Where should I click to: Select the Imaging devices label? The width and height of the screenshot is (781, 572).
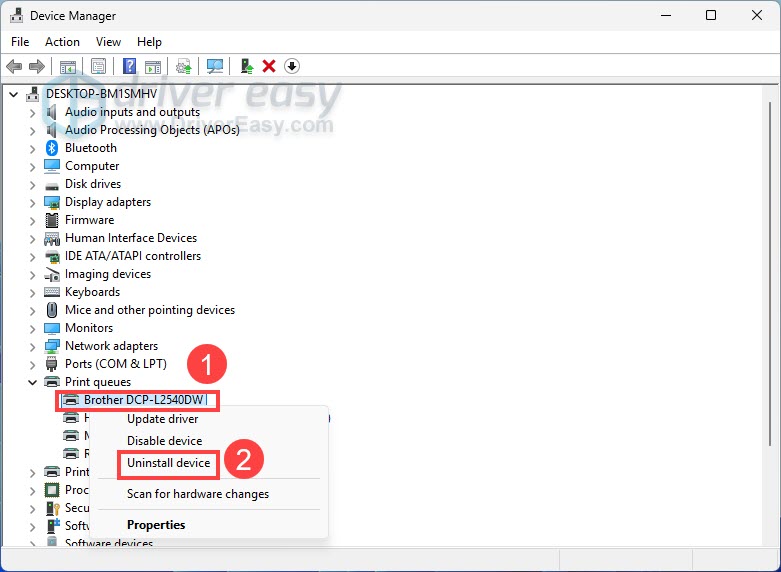[108, 274]
